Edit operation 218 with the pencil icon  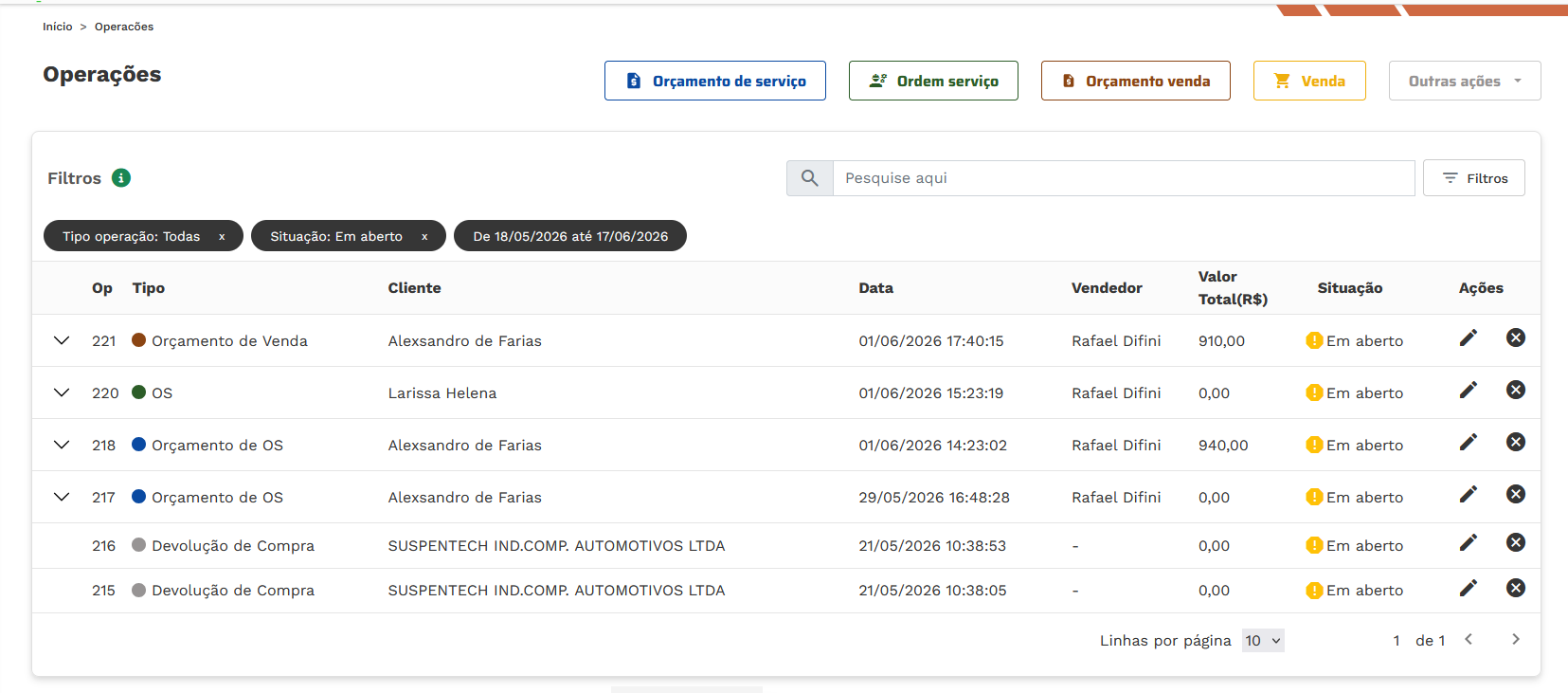coord(1468,442)
